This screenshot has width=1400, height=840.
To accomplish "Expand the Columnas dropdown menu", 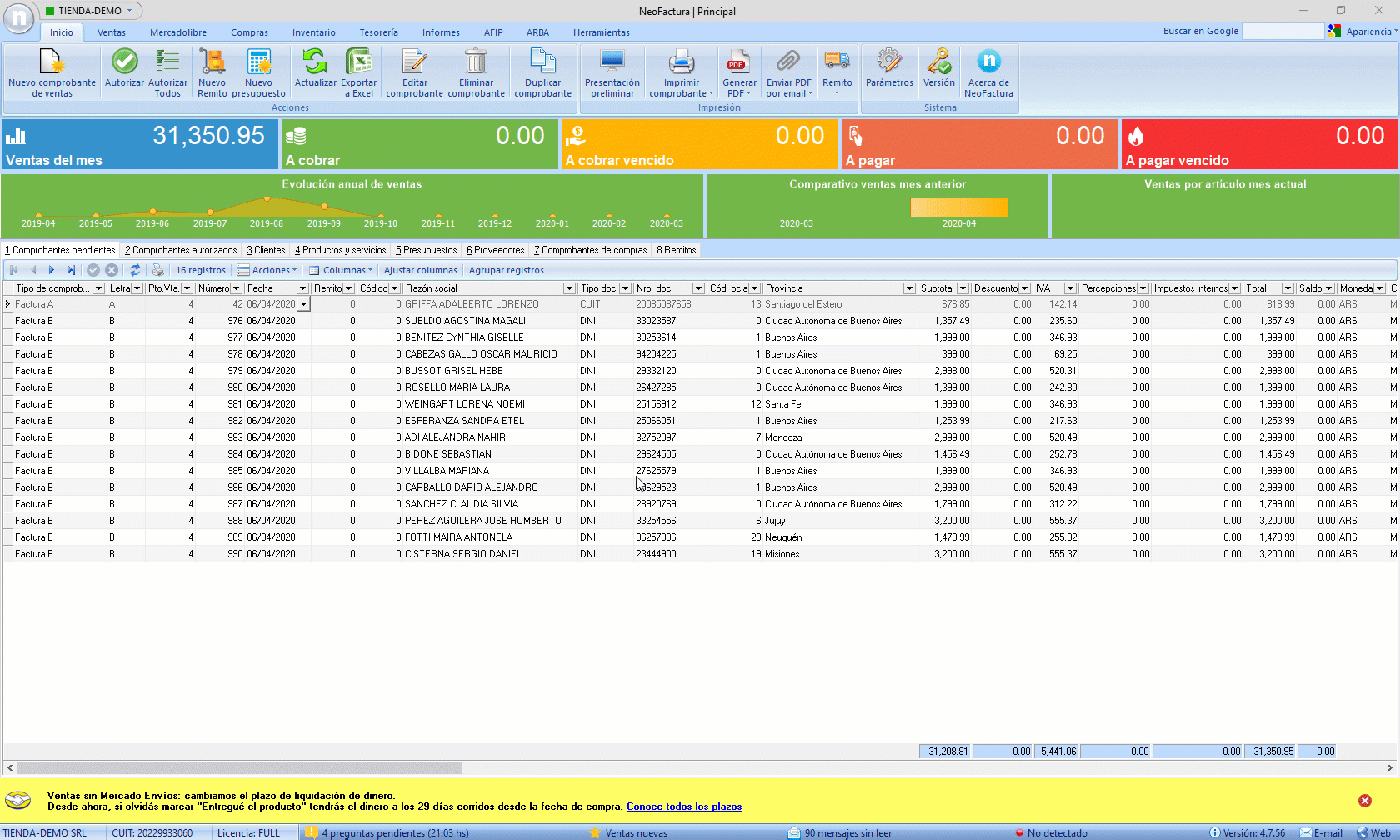I will 341,270.
